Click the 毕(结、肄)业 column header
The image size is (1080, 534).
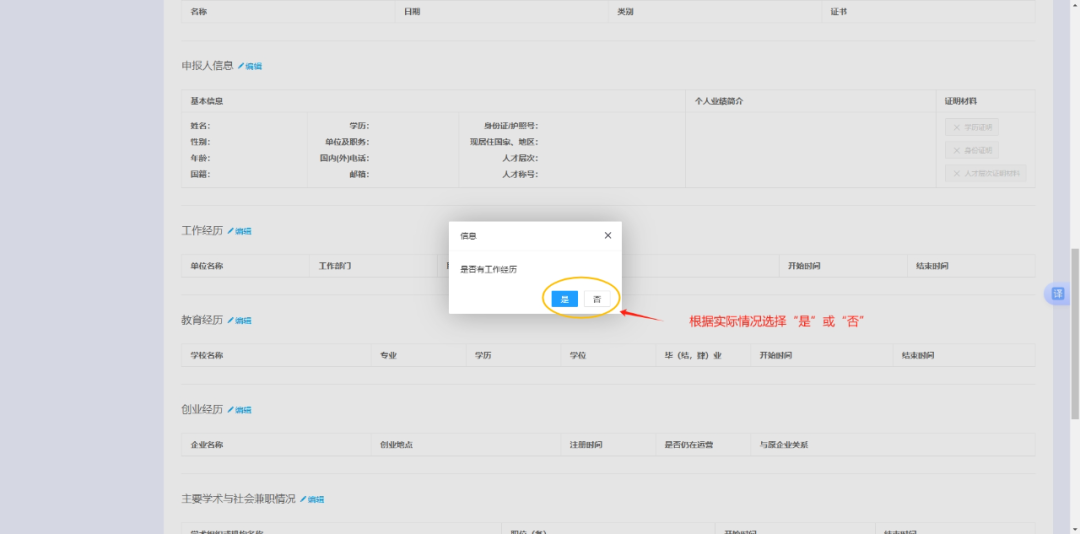click(693, 356)
